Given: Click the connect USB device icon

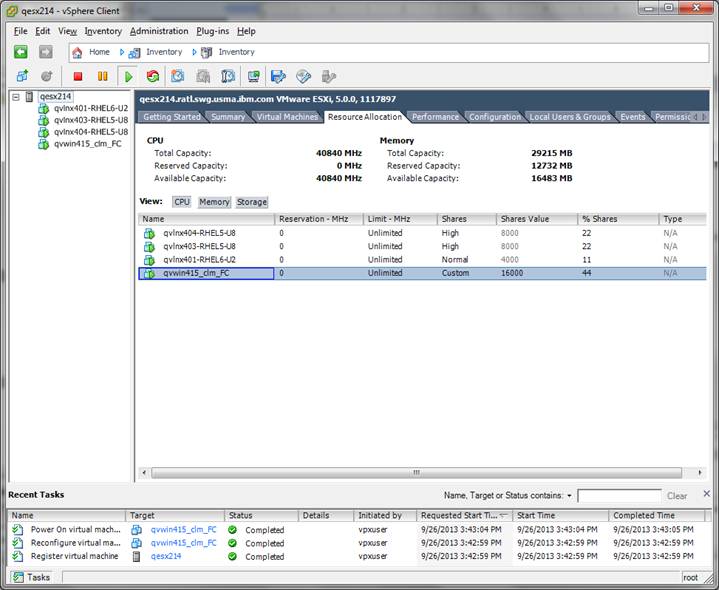Looking at the screenshot, I should click(328, 76).
